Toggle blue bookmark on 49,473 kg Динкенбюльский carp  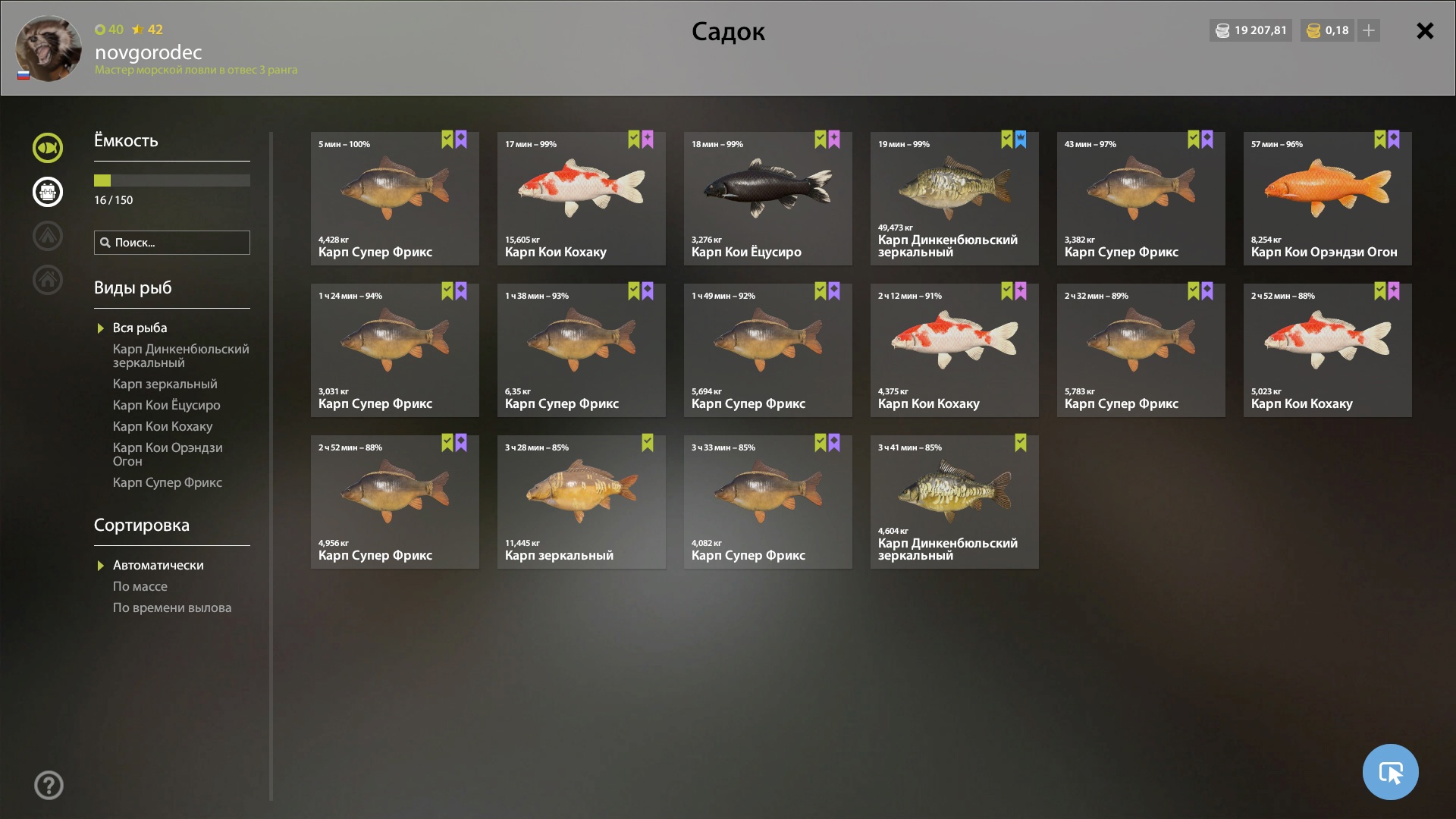click(x=1021, y=140)
